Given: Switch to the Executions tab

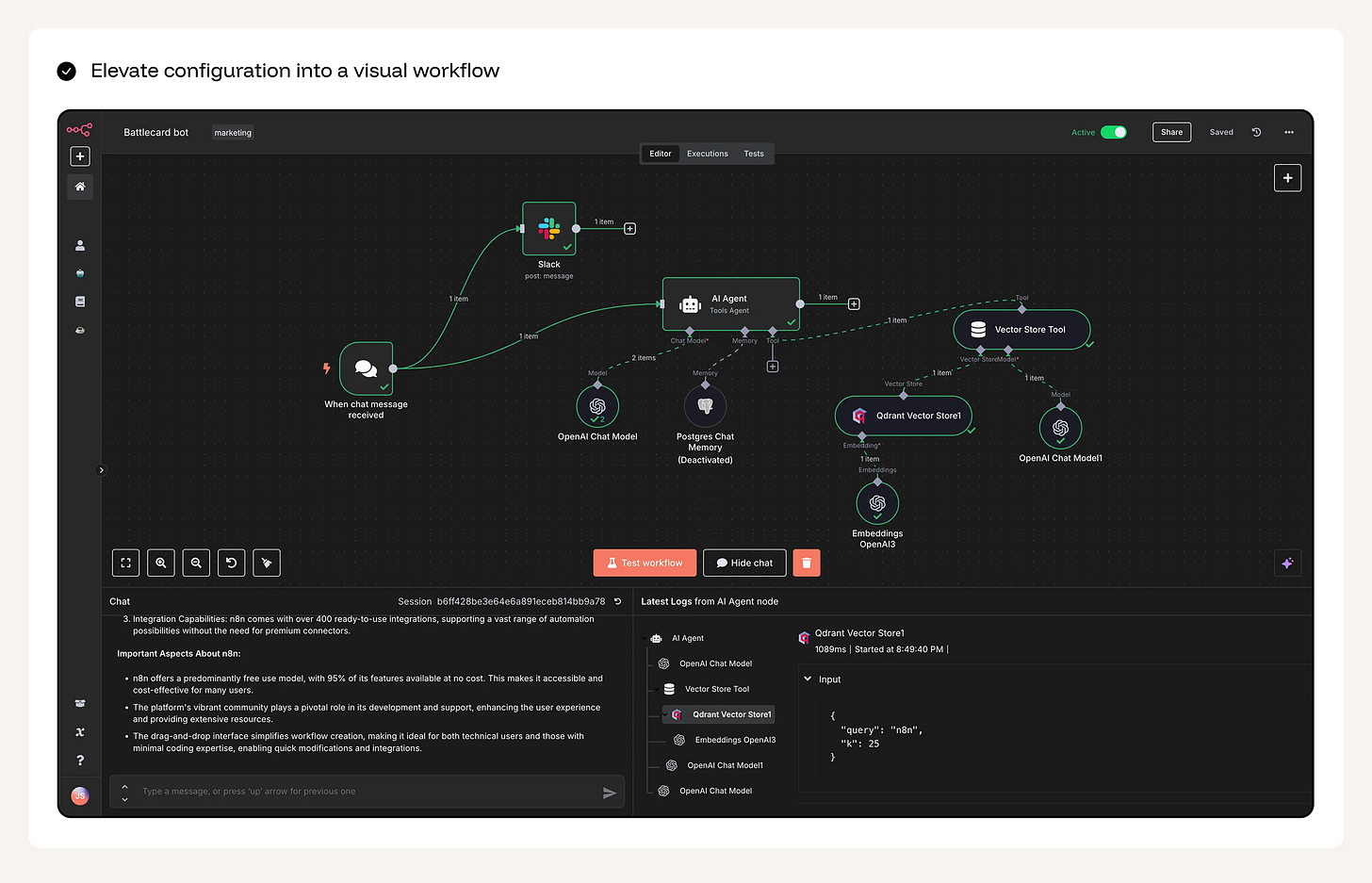Looking at the screenshot, I should coord(707,153).
